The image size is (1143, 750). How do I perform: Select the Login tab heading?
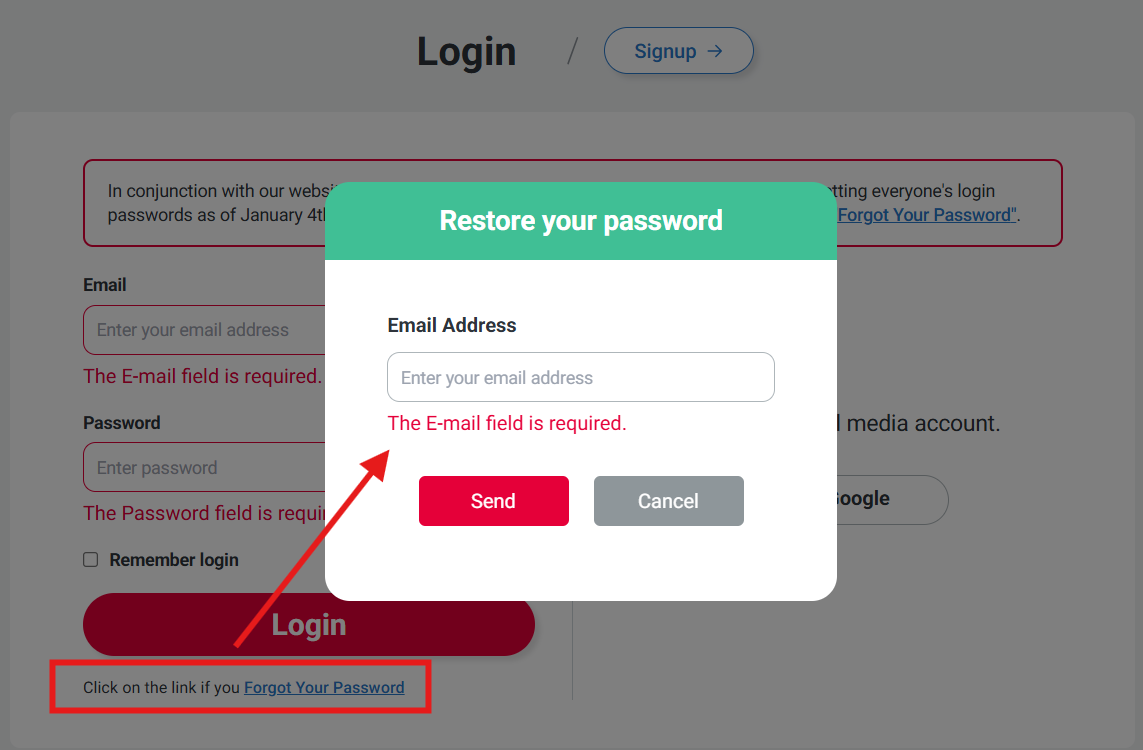coord(466,51)
